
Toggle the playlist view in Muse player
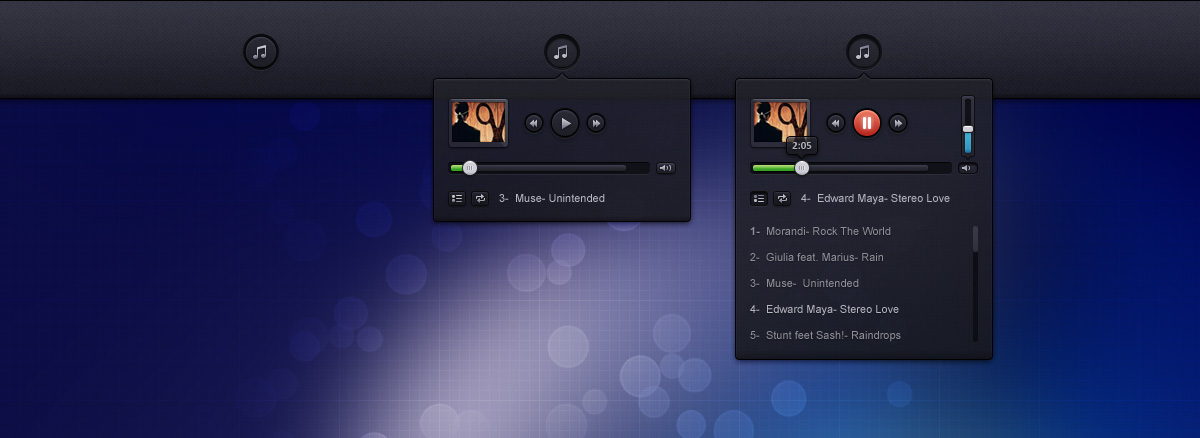(457, 198)
